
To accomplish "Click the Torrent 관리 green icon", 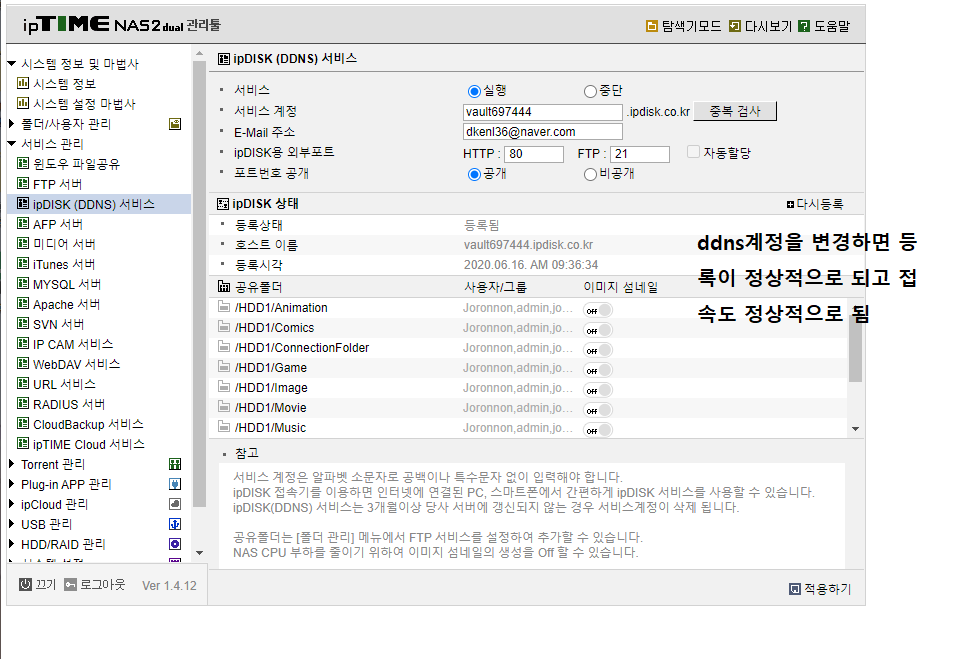I will [x=175, y=464].
